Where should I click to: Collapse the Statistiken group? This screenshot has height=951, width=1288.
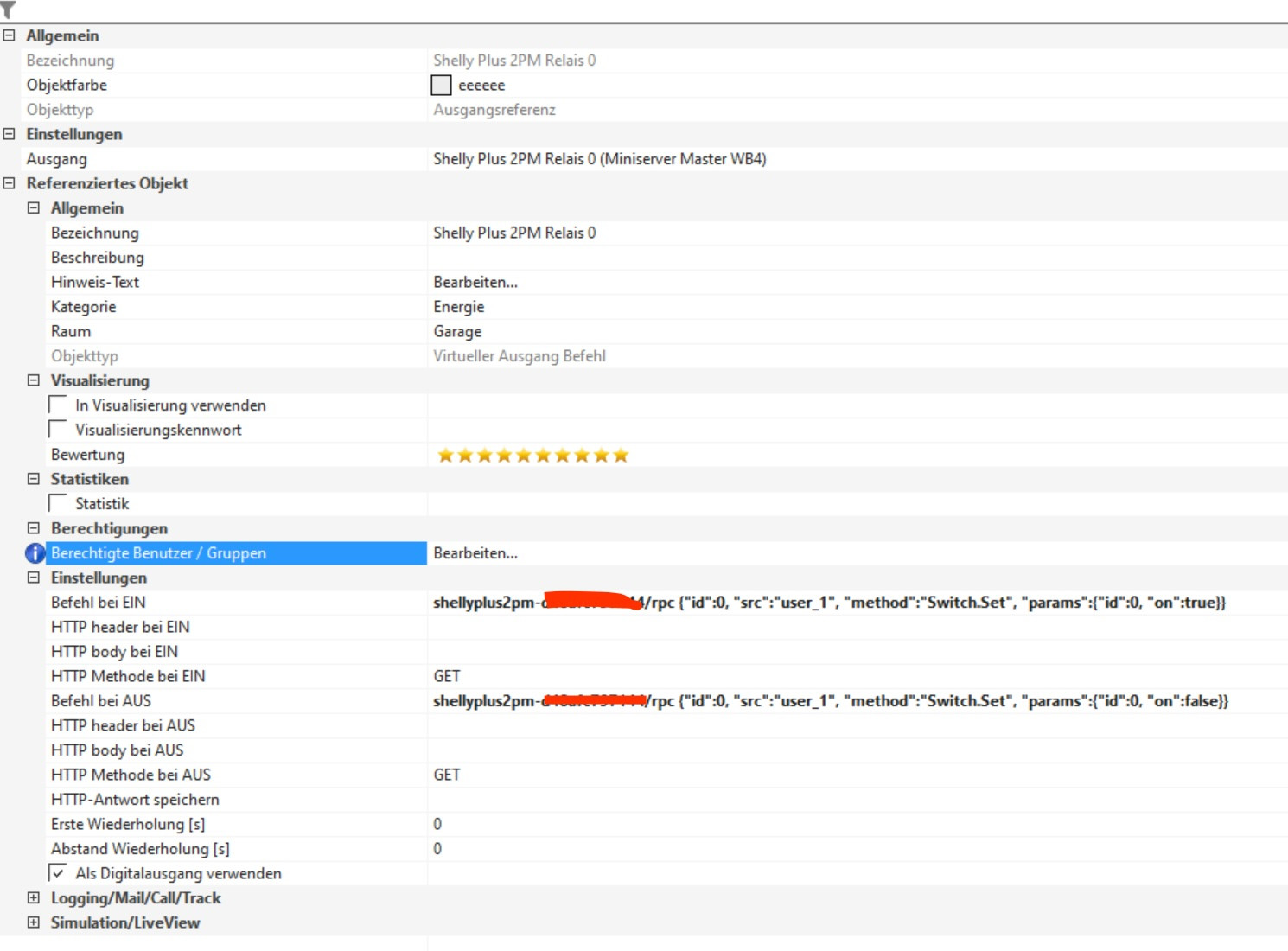click(x=34, y=479)
